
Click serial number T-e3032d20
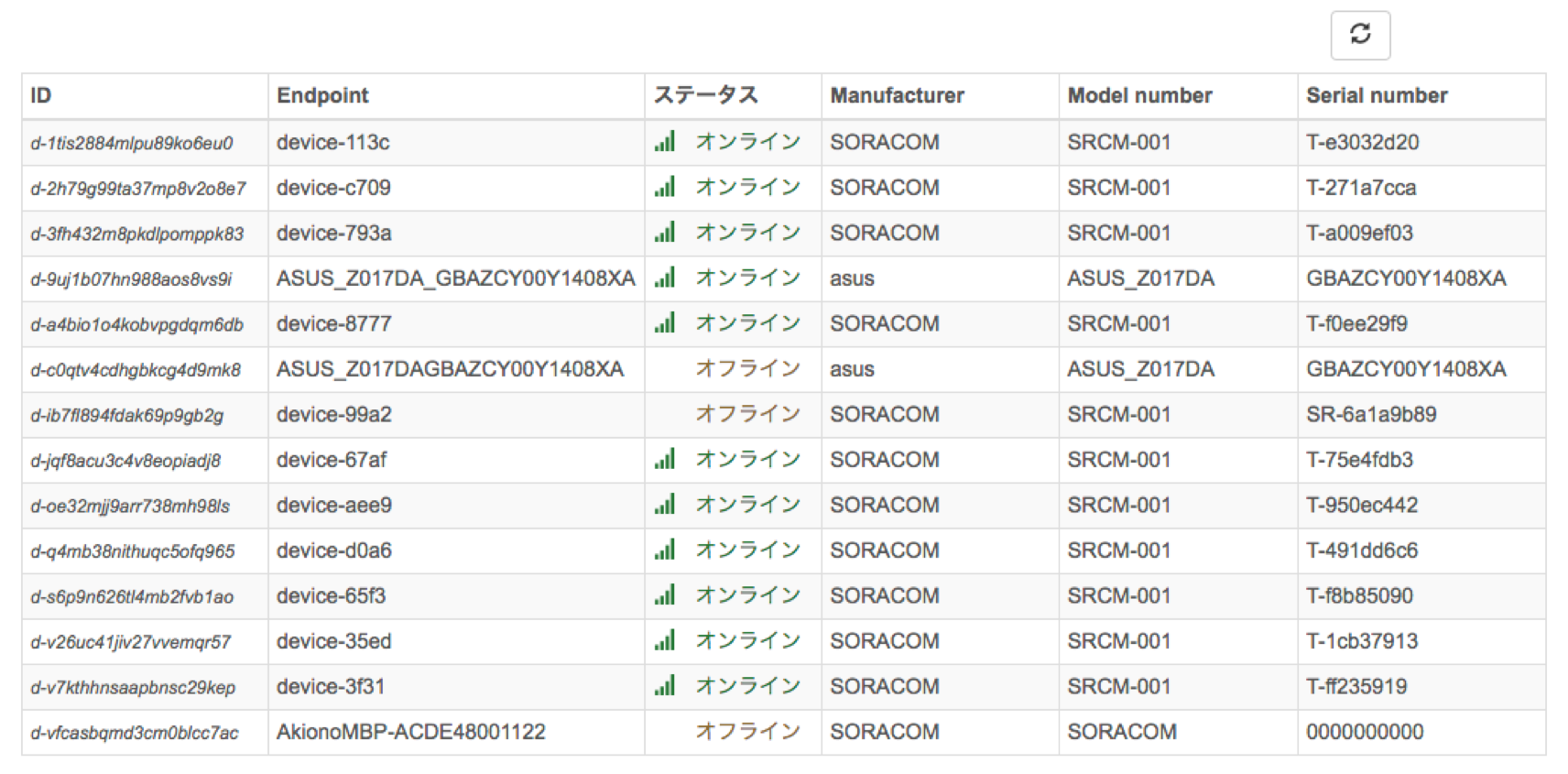coord(1363,142)
